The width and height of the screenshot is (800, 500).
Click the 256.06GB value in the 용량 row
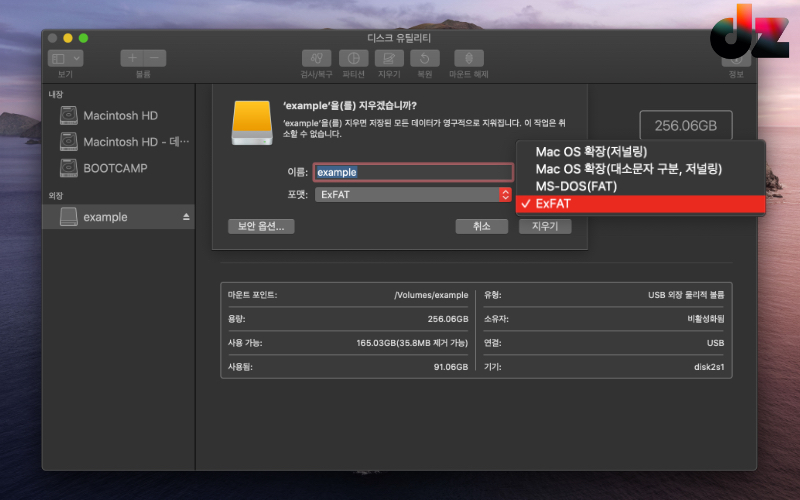448,319
